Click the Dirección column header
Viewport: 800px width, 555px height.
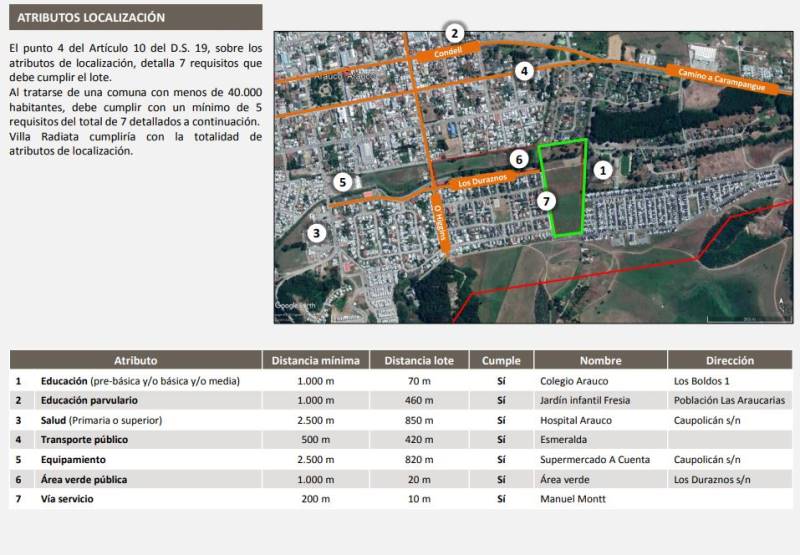tap(730, 361)
